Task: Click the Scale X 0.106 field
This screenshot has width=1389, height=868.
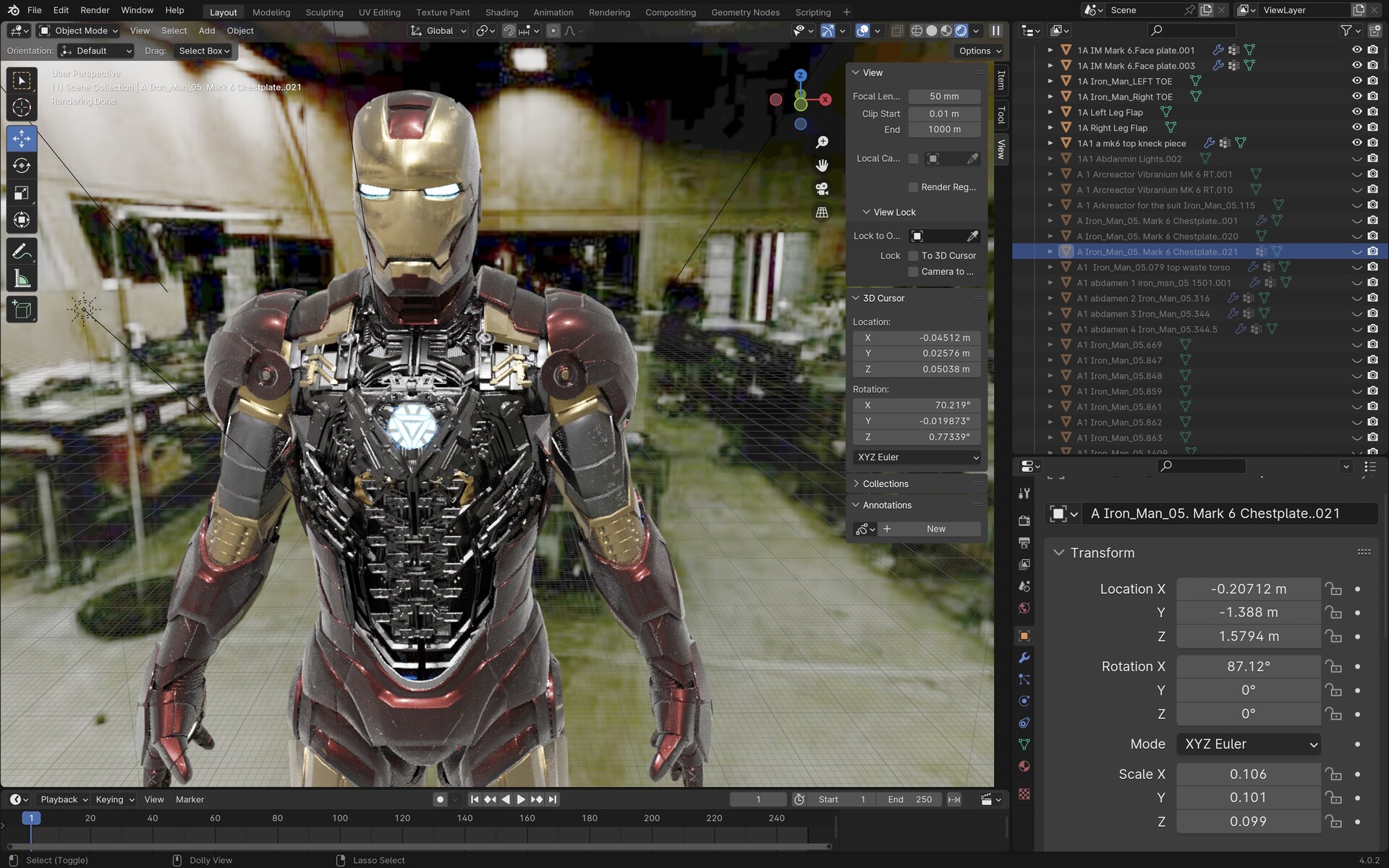Action: pos(1249,775)
